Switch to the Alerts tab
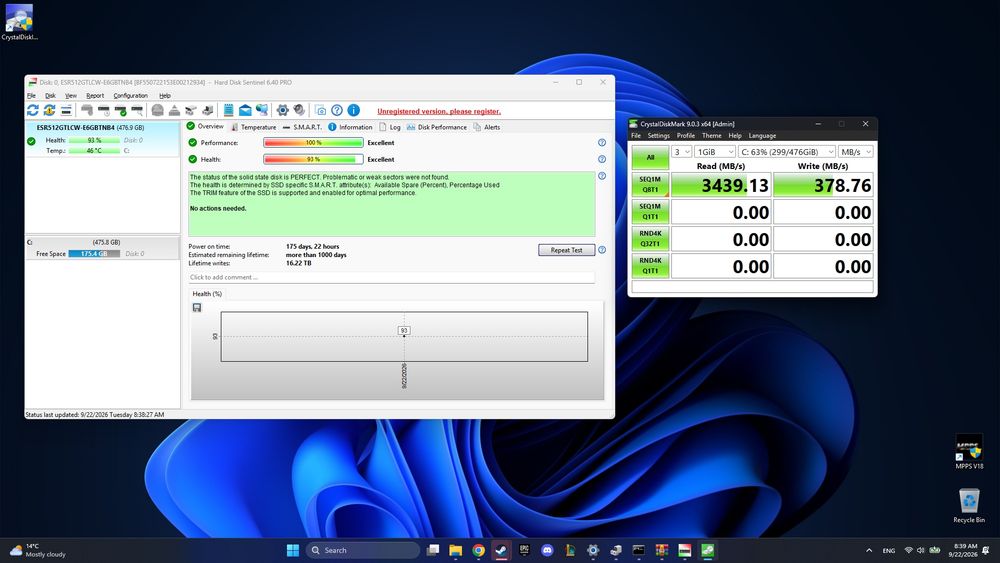 pos(487,127)
